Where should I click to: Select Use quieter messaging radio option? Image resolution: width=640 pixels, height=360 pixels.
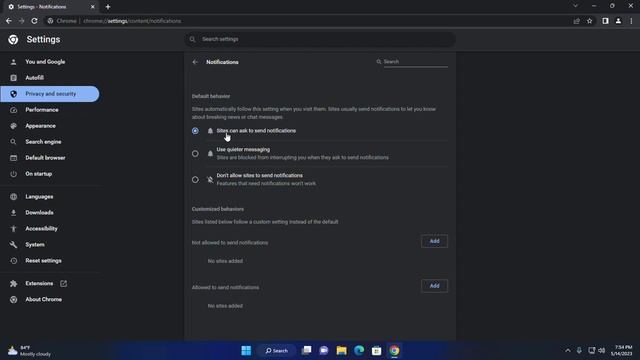click(195, 153)
